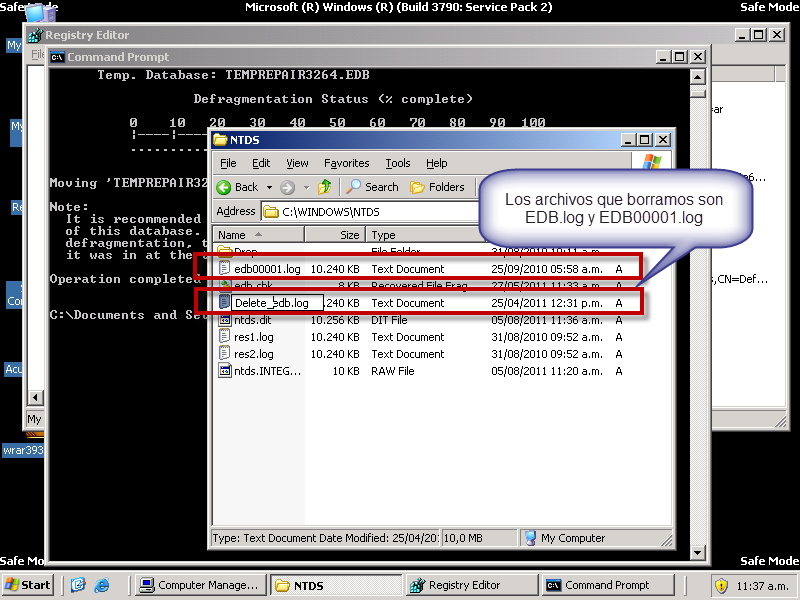
Task: Click the Internet Explorer quick launch icon
Action: (x=78, y=585)
